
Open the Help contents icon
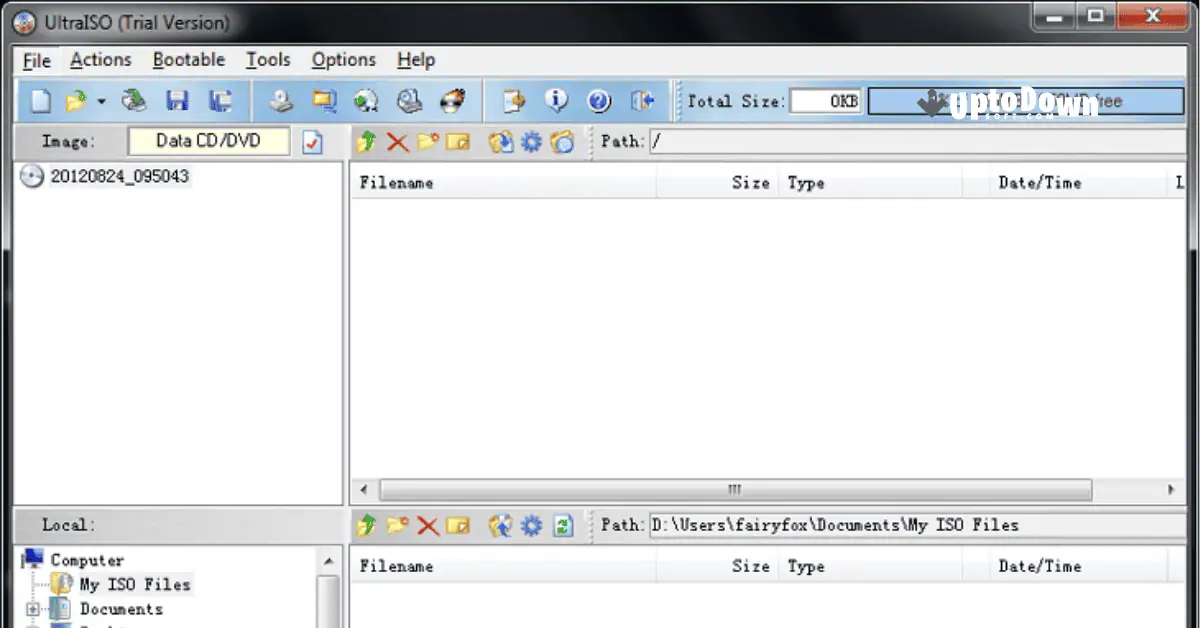pos(598,100)
